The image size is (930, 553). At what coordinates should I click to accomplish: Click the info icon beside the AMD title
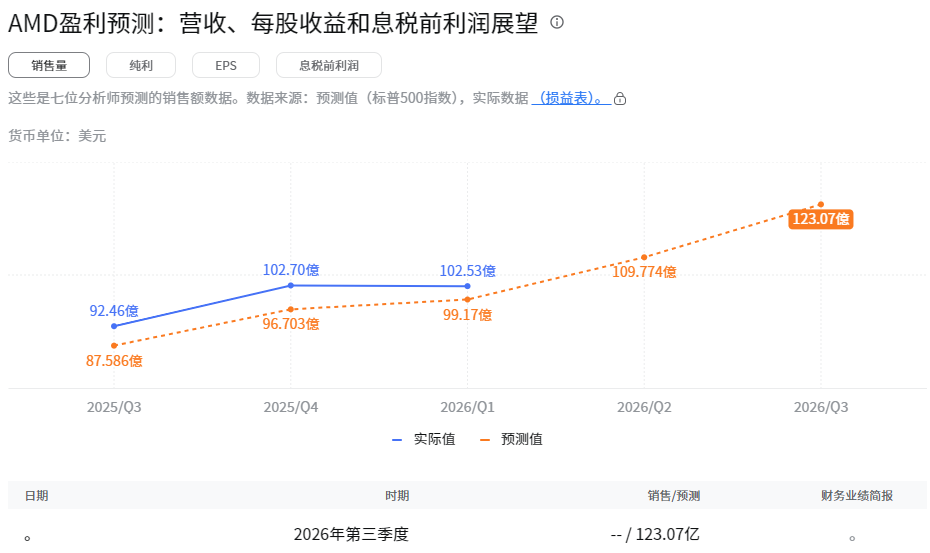click(x=556, y=23)
